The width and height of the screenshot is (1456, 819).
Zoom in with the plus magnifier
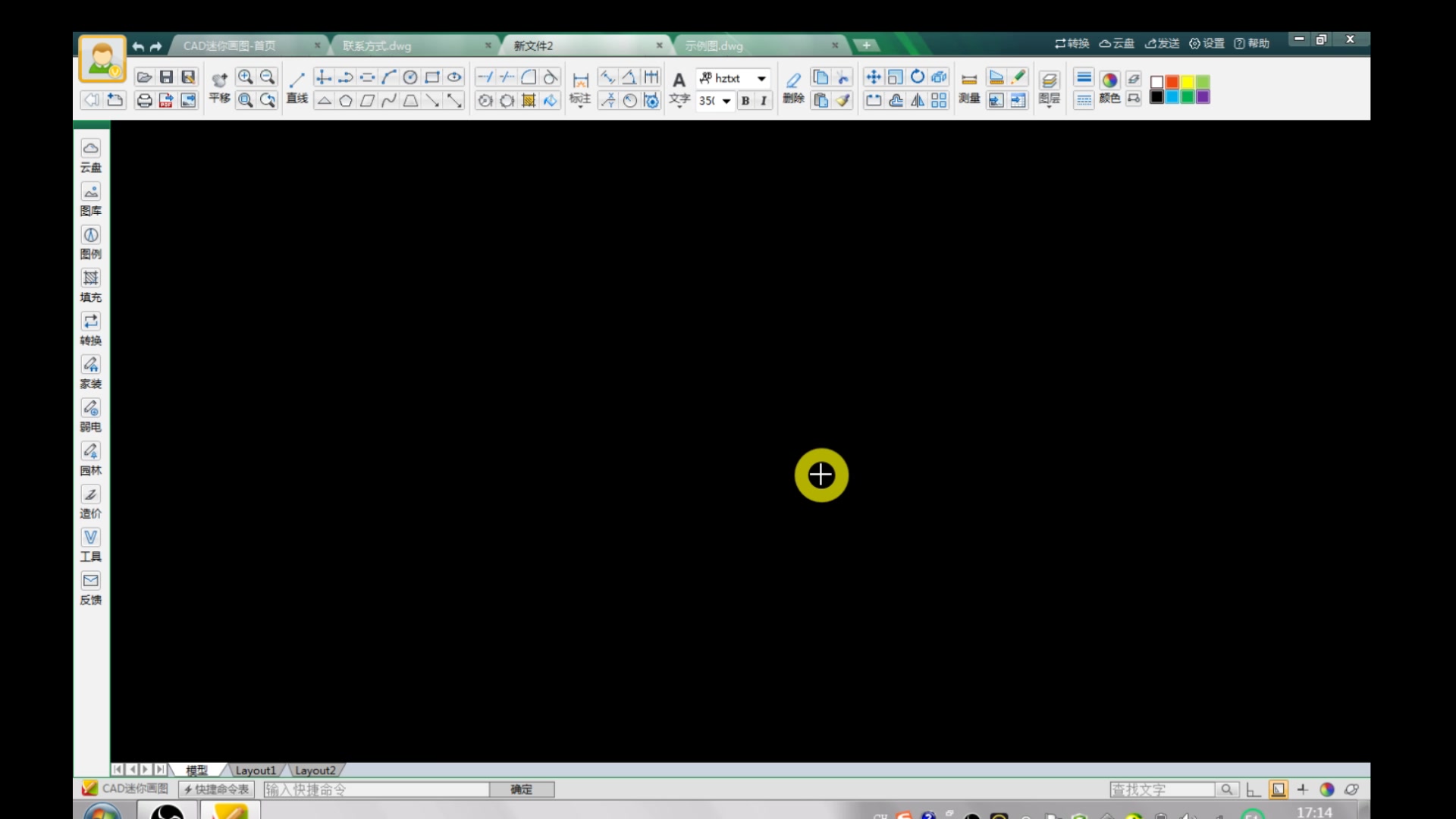[245, 77]
